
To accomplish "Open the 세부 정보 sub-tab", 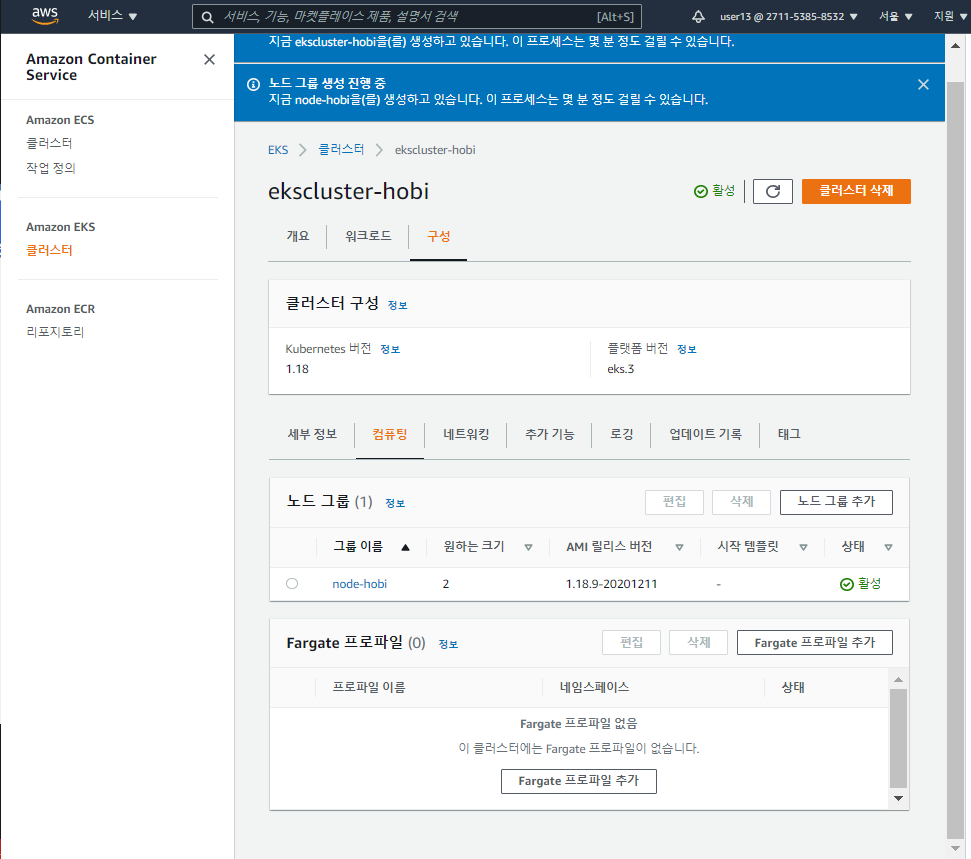I will pos(312,435).
